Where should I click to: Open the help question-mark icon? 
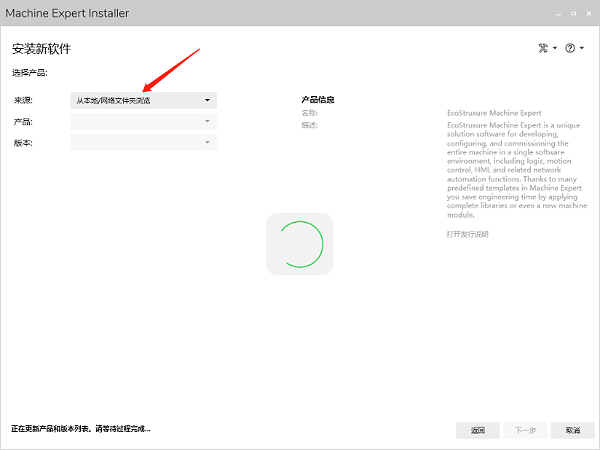pos(570,48)
